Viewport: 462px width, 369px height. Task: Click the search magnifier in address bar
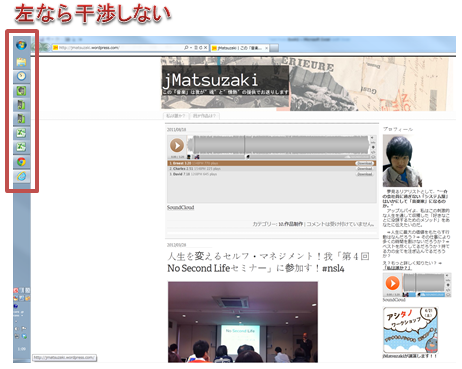pos(186,48)
